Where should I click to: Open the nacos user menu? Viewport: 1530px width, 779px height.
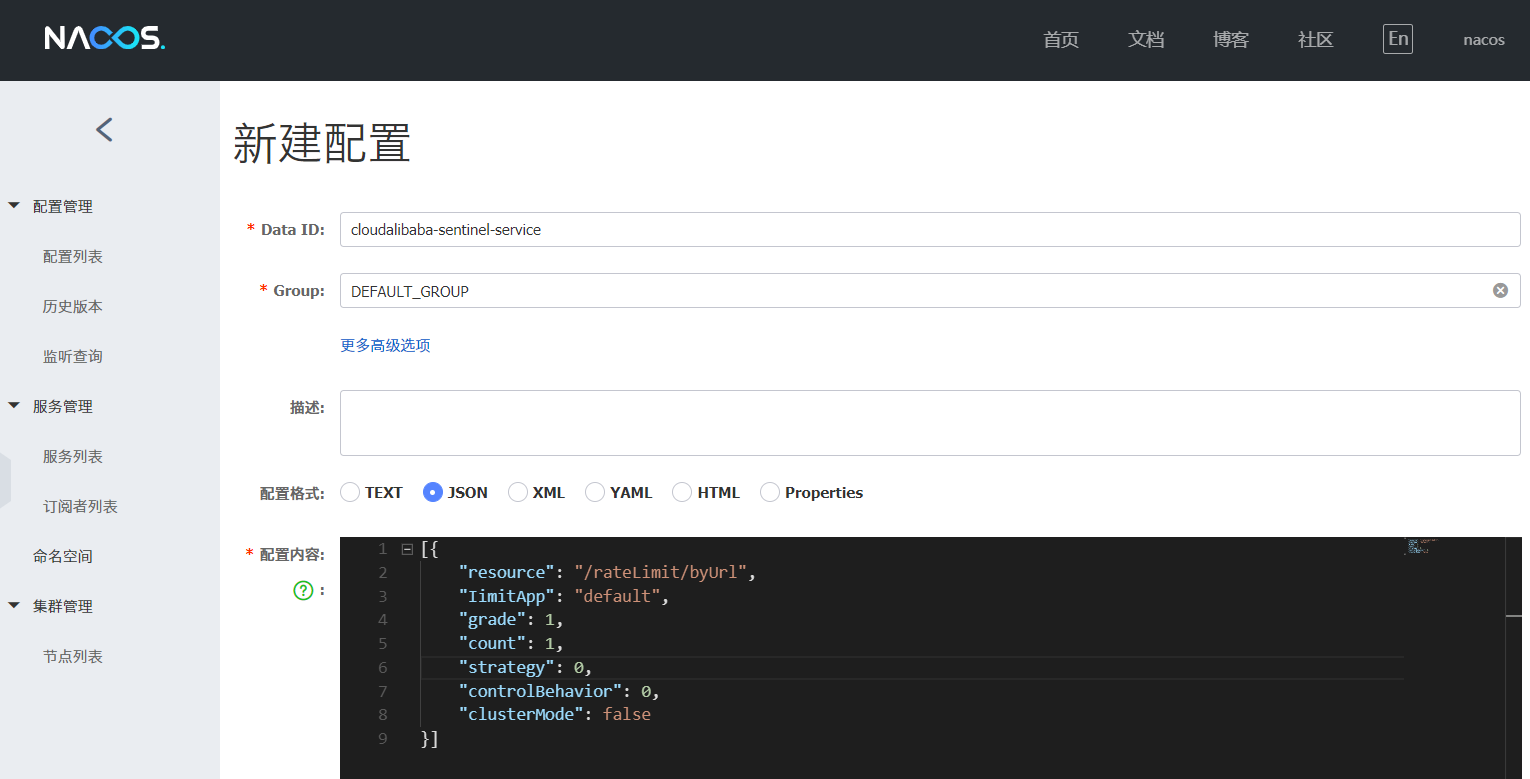[x=1484, y=40]
